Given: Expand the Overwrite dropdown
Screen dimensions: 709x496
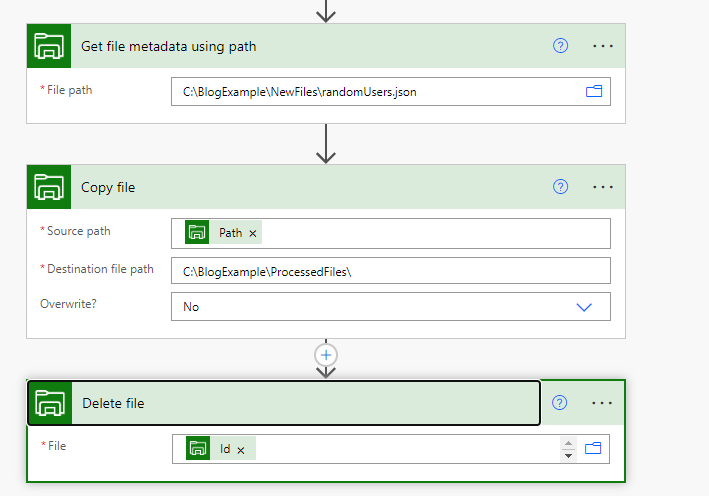Looking at the screenshot, I should point(584,307).
